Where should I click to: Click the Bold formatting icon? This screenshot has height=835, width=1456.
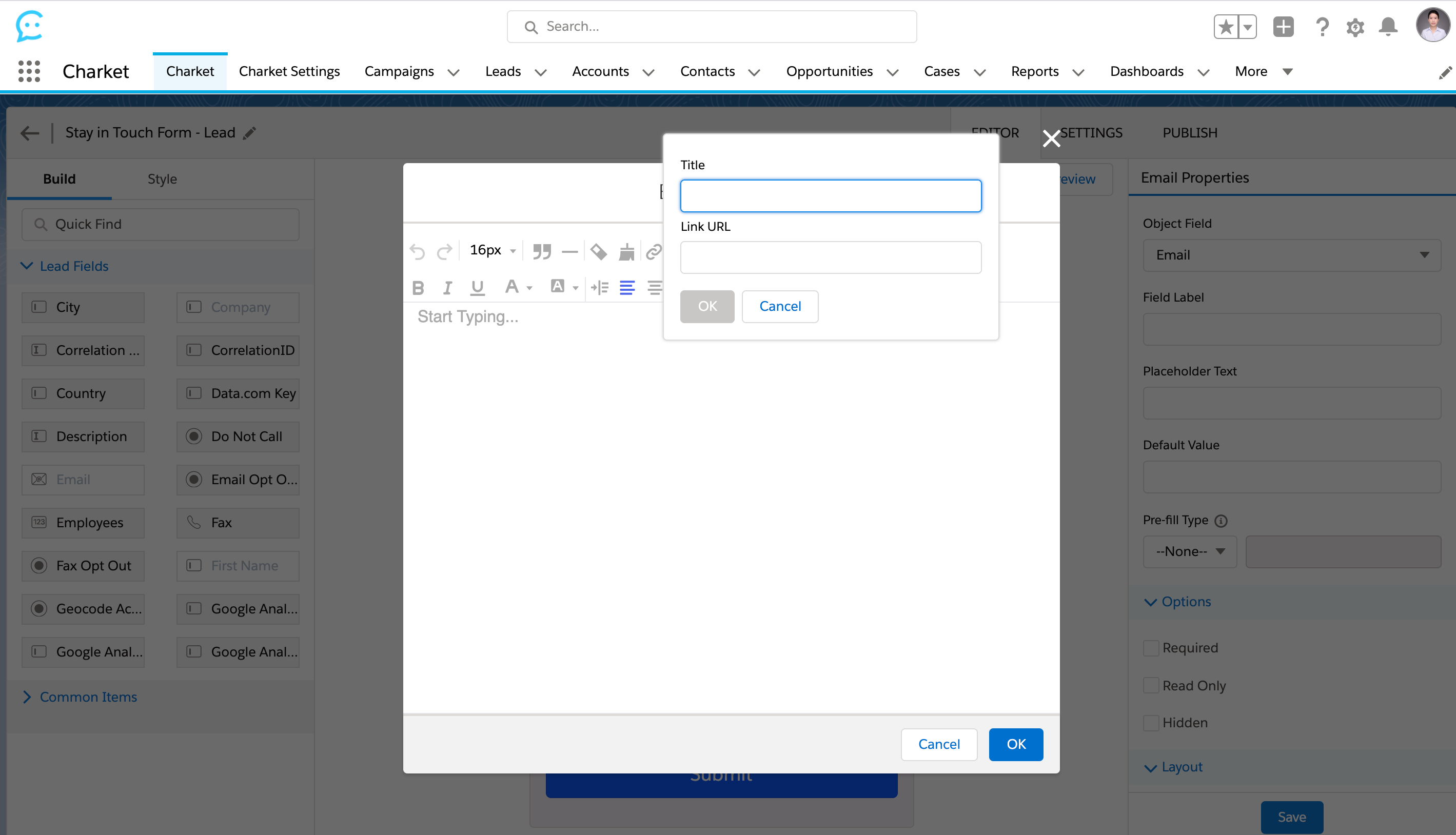418,287
